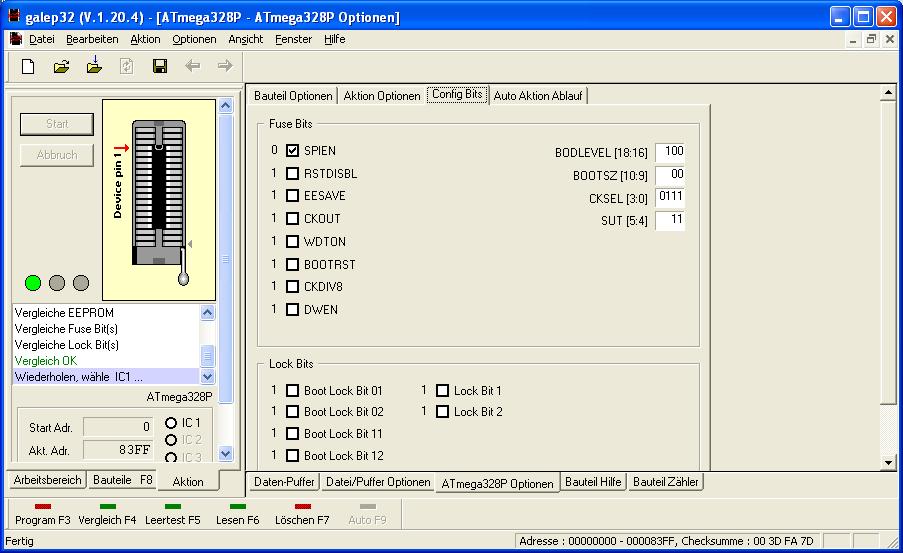Open the Hilfe menu
The width and height of the screenshot is (903, 553).
335,39
